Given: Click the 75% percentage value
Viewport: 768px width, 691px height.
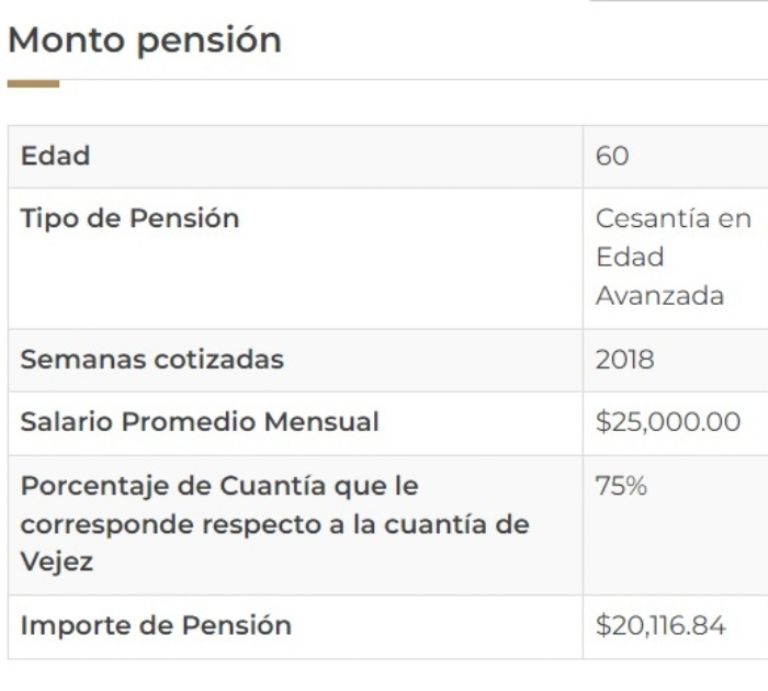Looking at the screenshot, I should click(621, 486).
